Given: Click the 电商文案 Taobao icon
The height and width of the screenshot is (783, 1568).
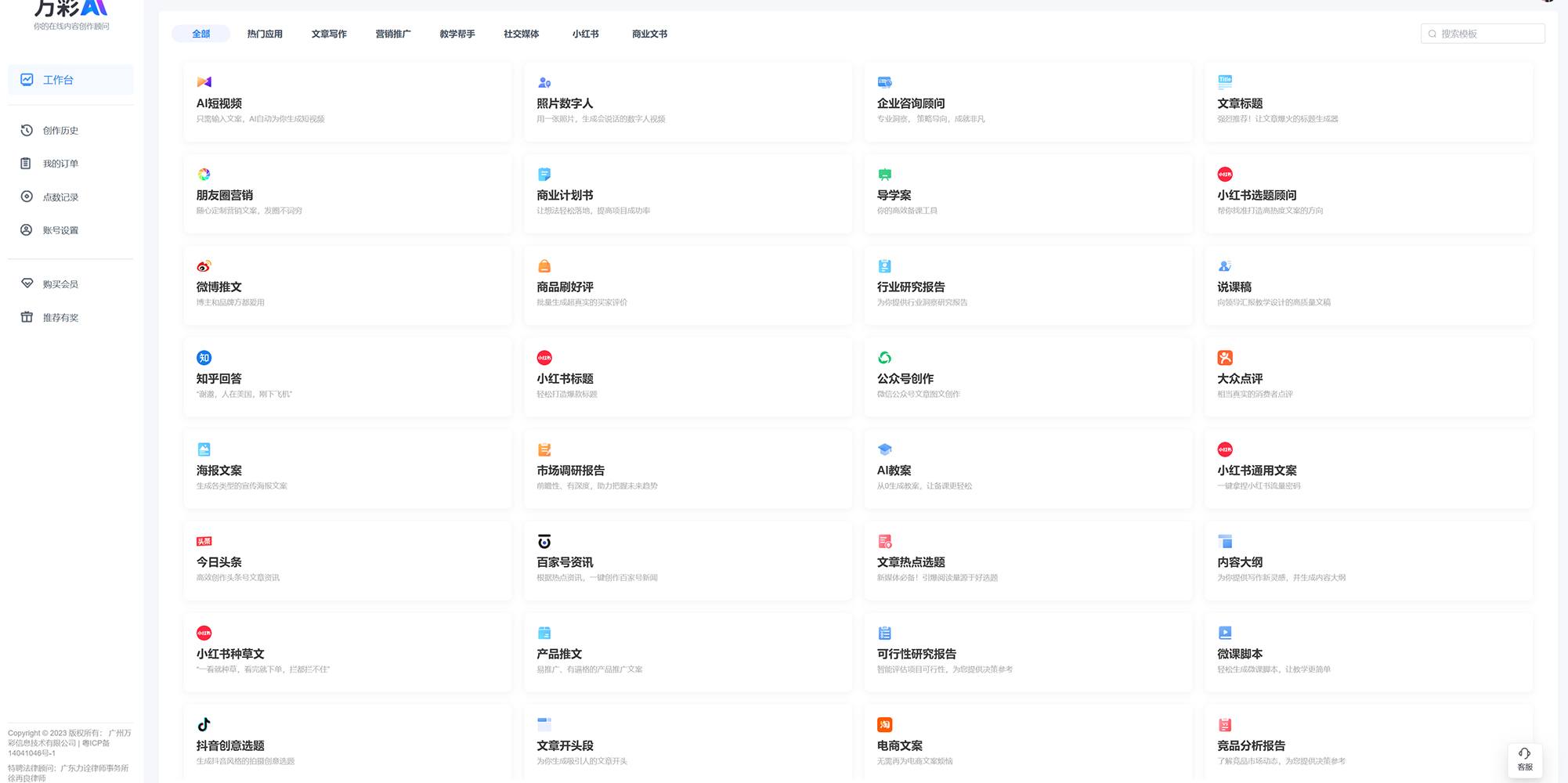Looking at the screenshot, I should (884, 724).
